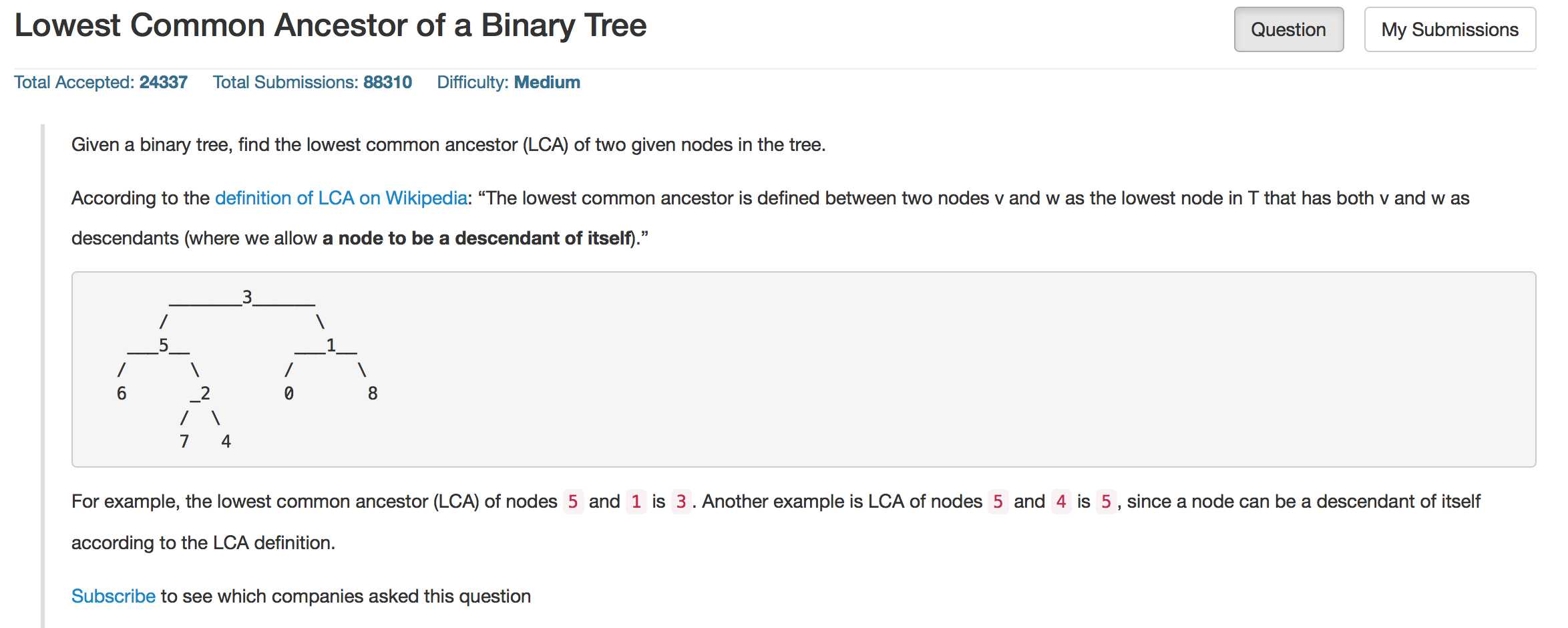
Task: Click node 1 in the tree diagram
Action: (x=331, y=345)
